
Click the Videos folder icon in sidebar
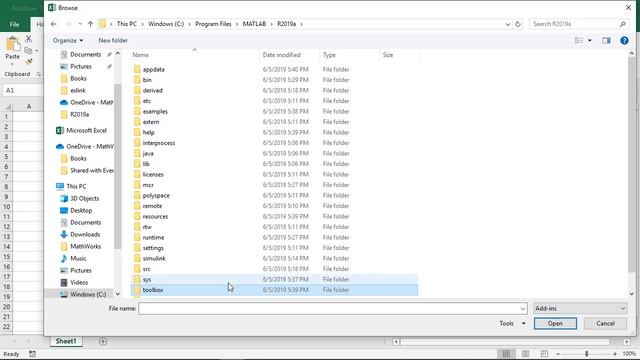click(64, 282)
